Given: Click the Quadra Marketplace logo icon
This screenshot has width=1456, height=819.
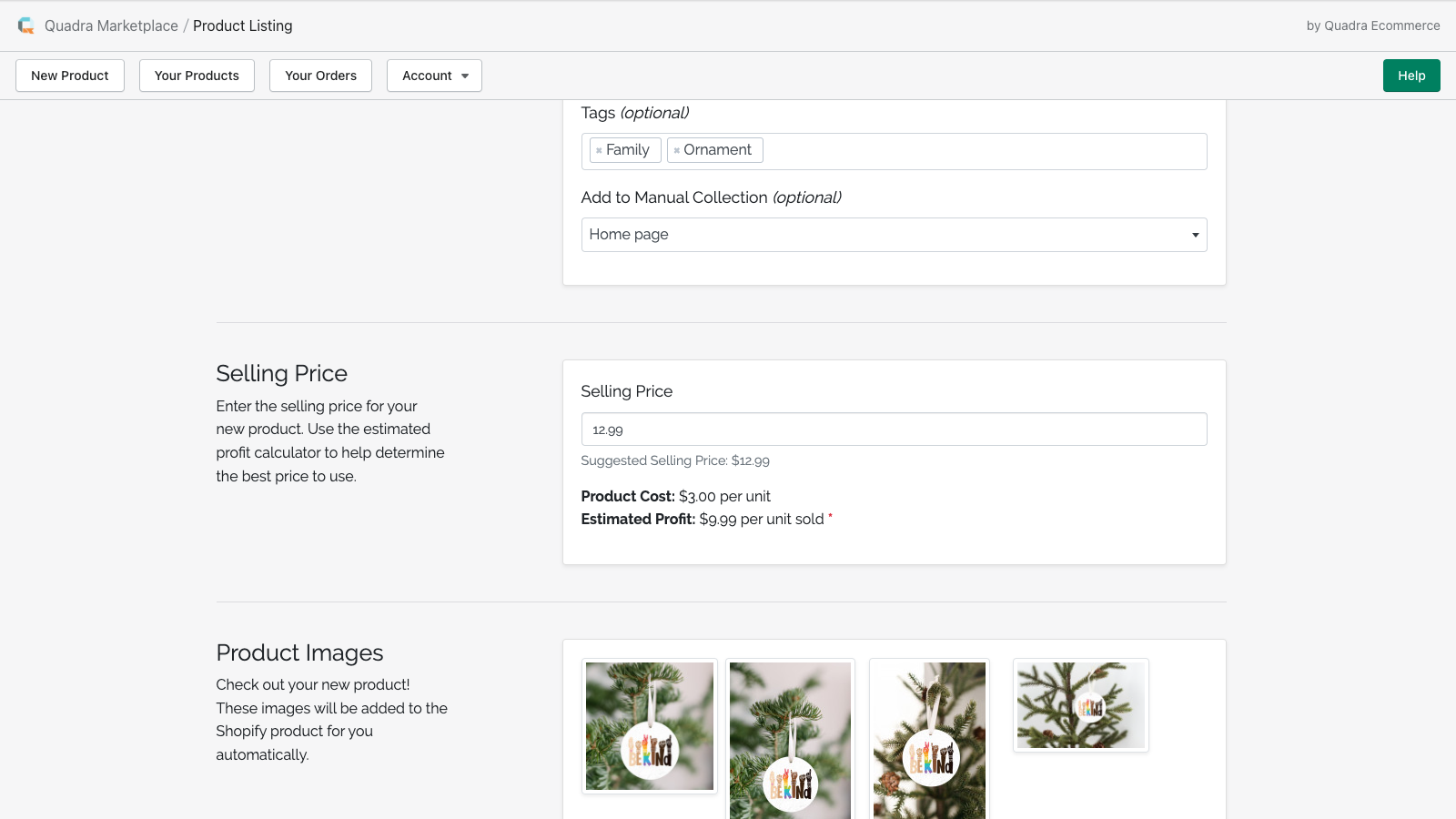Looking at the screenshot, I should pos(26,25).
